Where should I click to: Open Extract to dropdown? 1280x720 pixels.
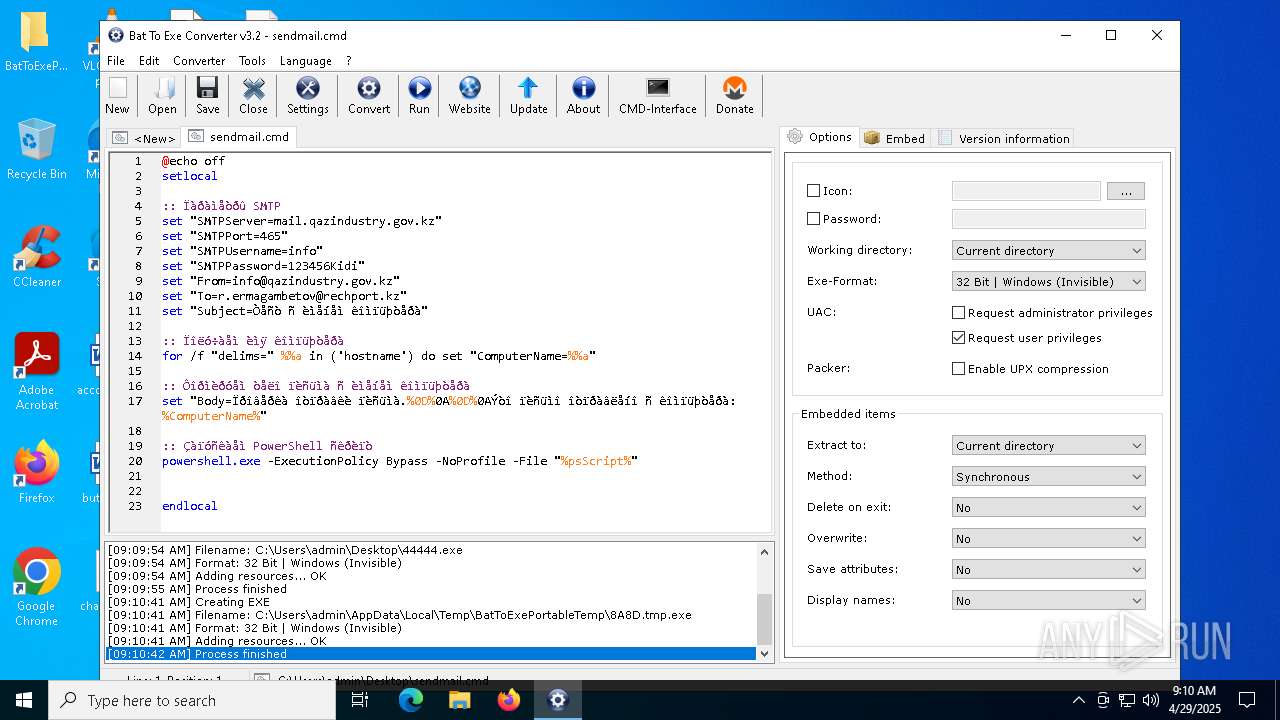pyautogui.click(x=1048, y=446)
